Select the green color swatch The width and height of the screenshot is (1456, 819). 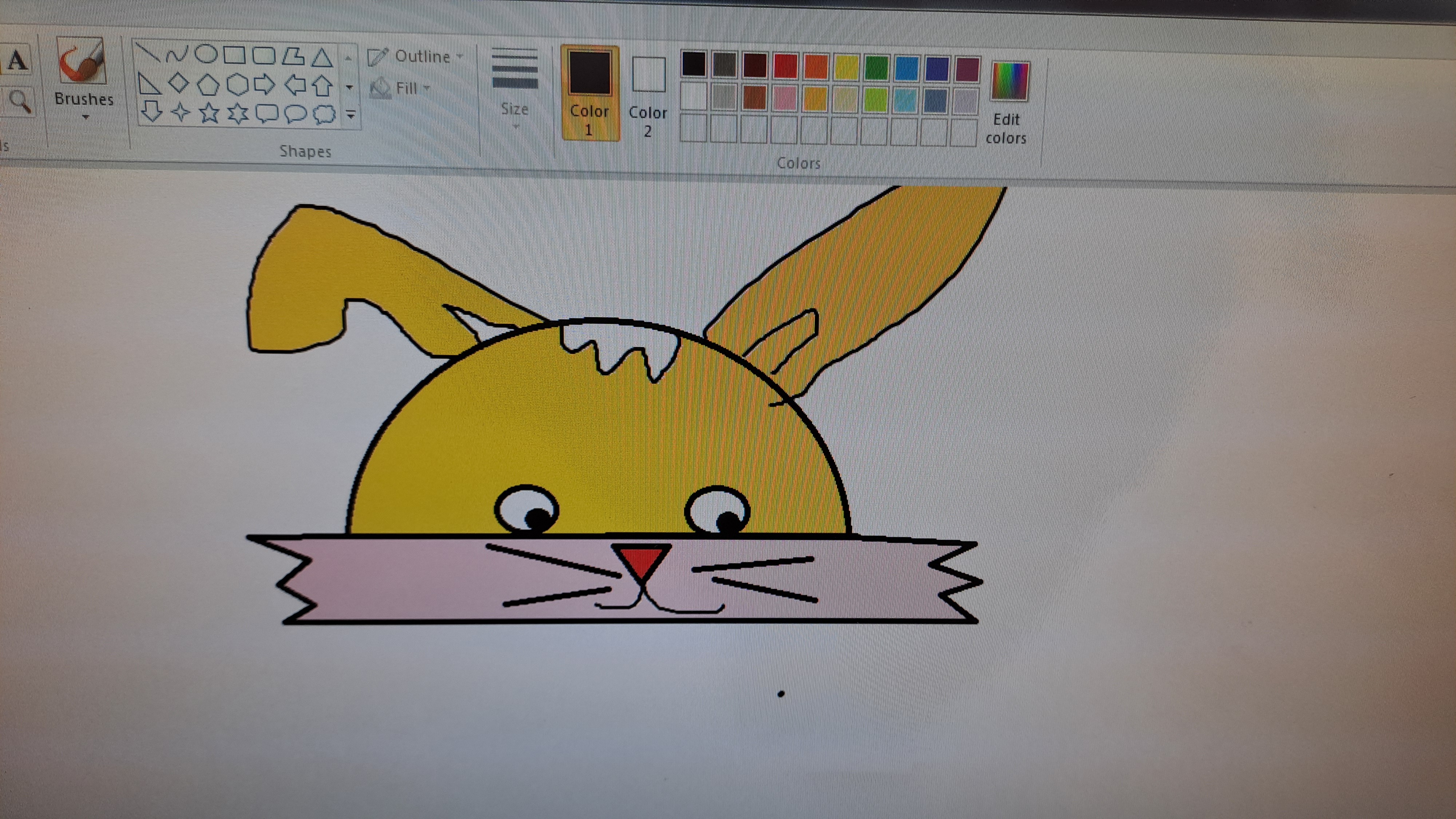coord(876,68)
